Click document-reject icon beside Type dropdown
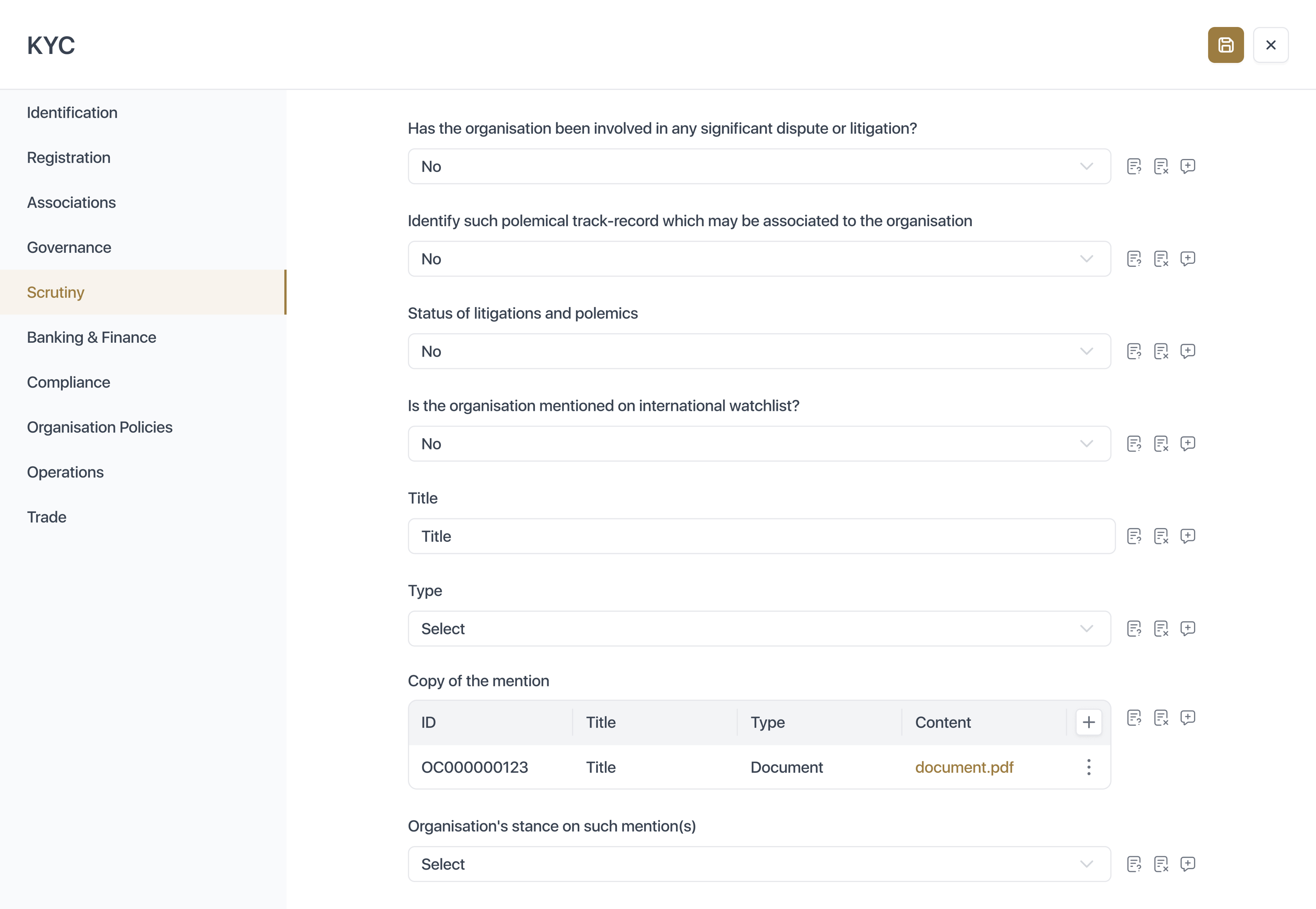 click(1160, 628)
